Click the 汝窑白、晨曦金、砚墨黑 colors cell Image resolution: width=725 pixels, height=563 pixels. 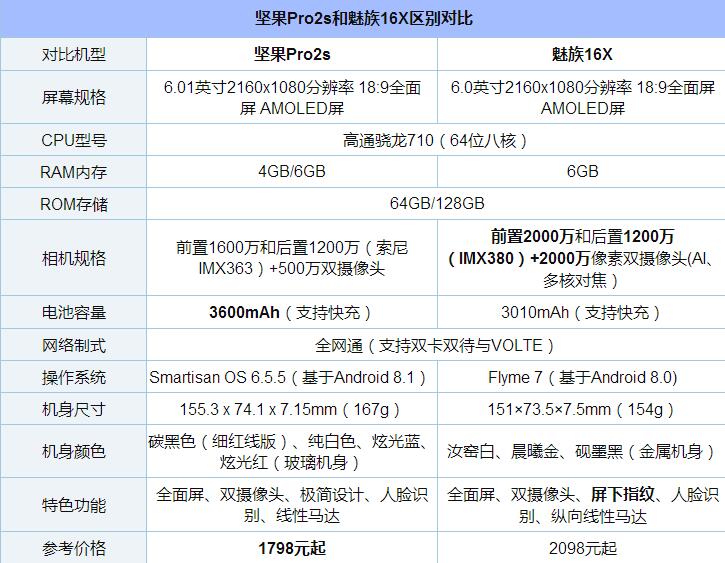582,451
